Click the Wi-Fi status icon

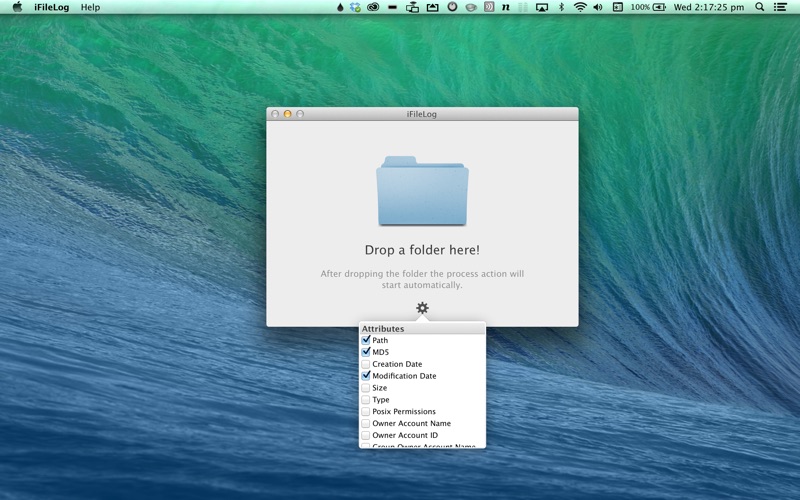pos(580,7)
